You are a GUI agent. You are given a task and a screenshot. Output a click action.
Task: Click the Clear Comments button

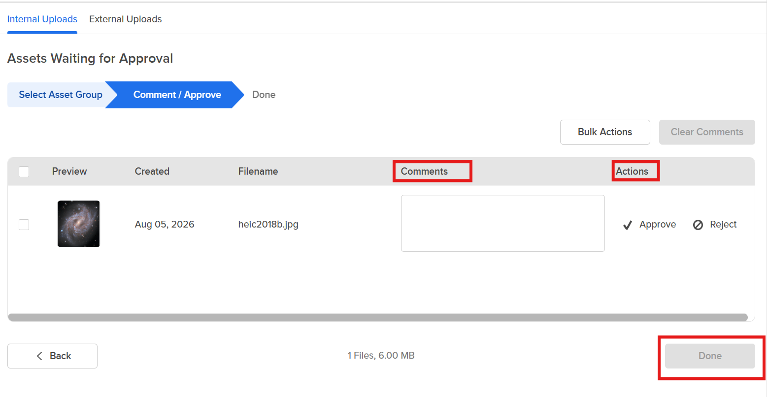[707, 132]
